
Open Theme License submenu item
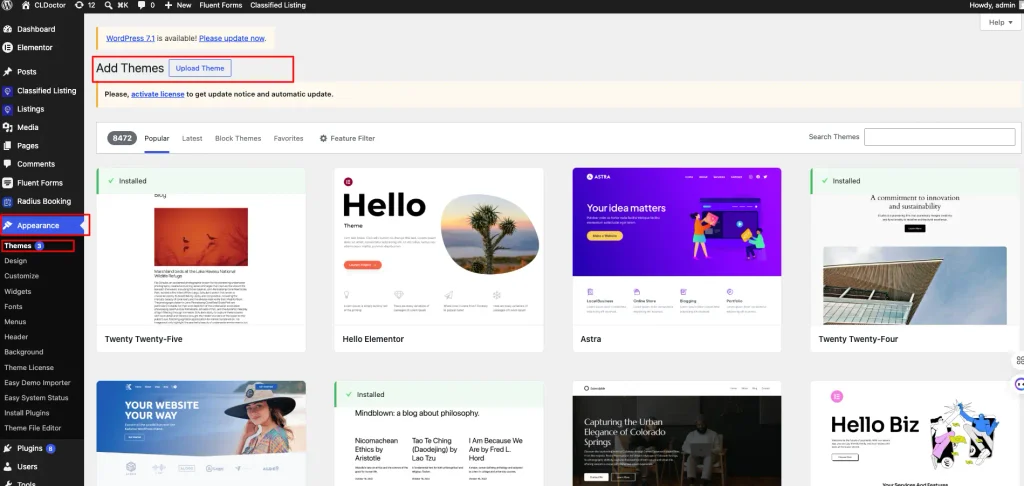pos(29,367)
